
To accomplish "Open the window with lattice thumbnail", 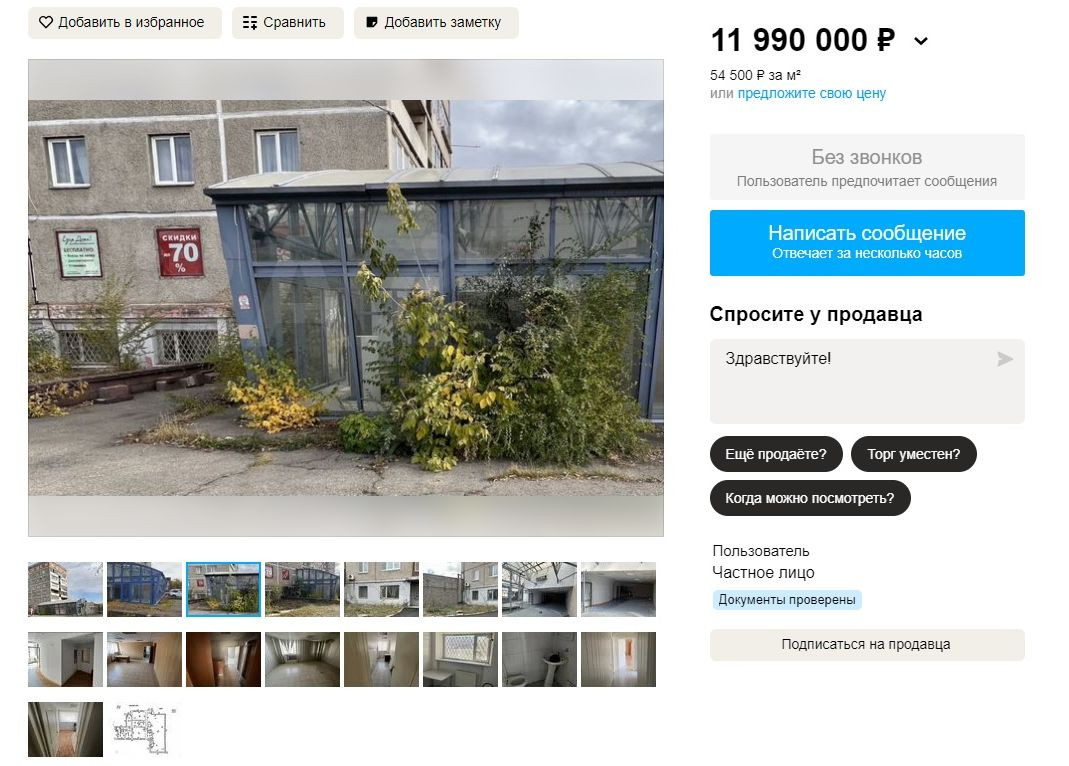I will pos(460,659).
